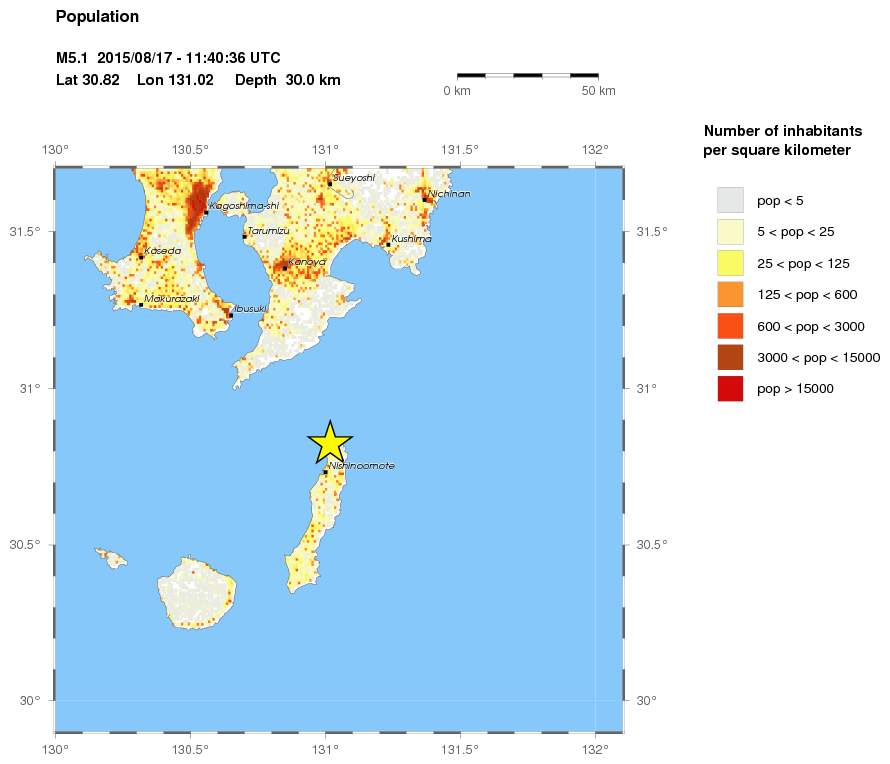Image resolution: width=890 pixels, height=764 pixels.
Task: Click the yellow epicenter star
Action: tap(329, 443)
